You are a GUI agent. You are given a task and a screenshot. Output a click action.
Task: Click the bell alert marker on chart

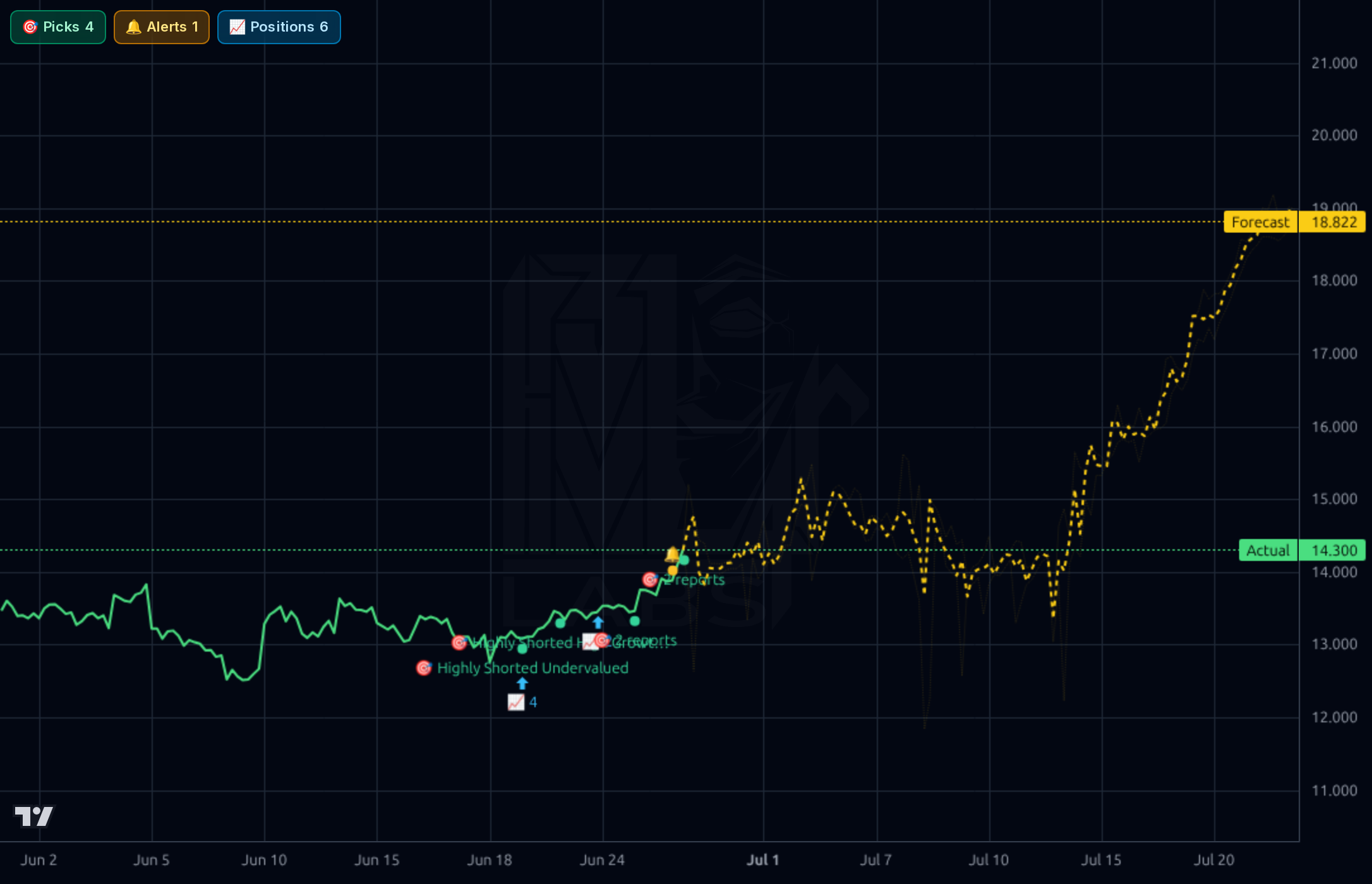672,555
